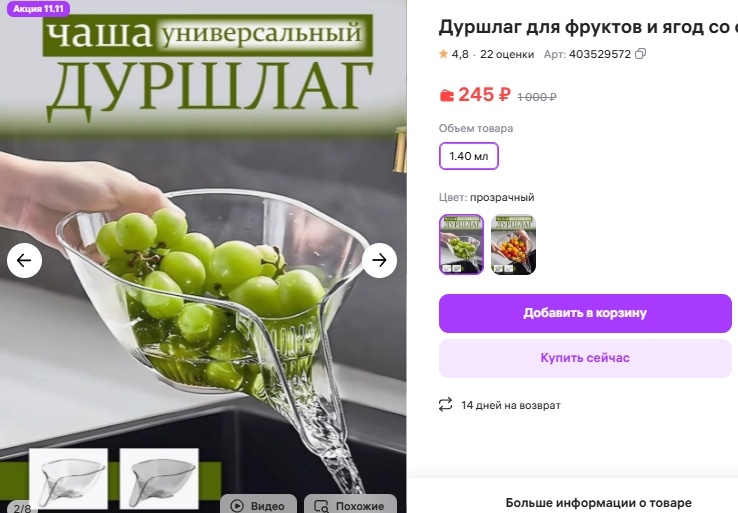Open the Видео play icon
The height and width of the screenshot is (513, 738).
[237, 506]
